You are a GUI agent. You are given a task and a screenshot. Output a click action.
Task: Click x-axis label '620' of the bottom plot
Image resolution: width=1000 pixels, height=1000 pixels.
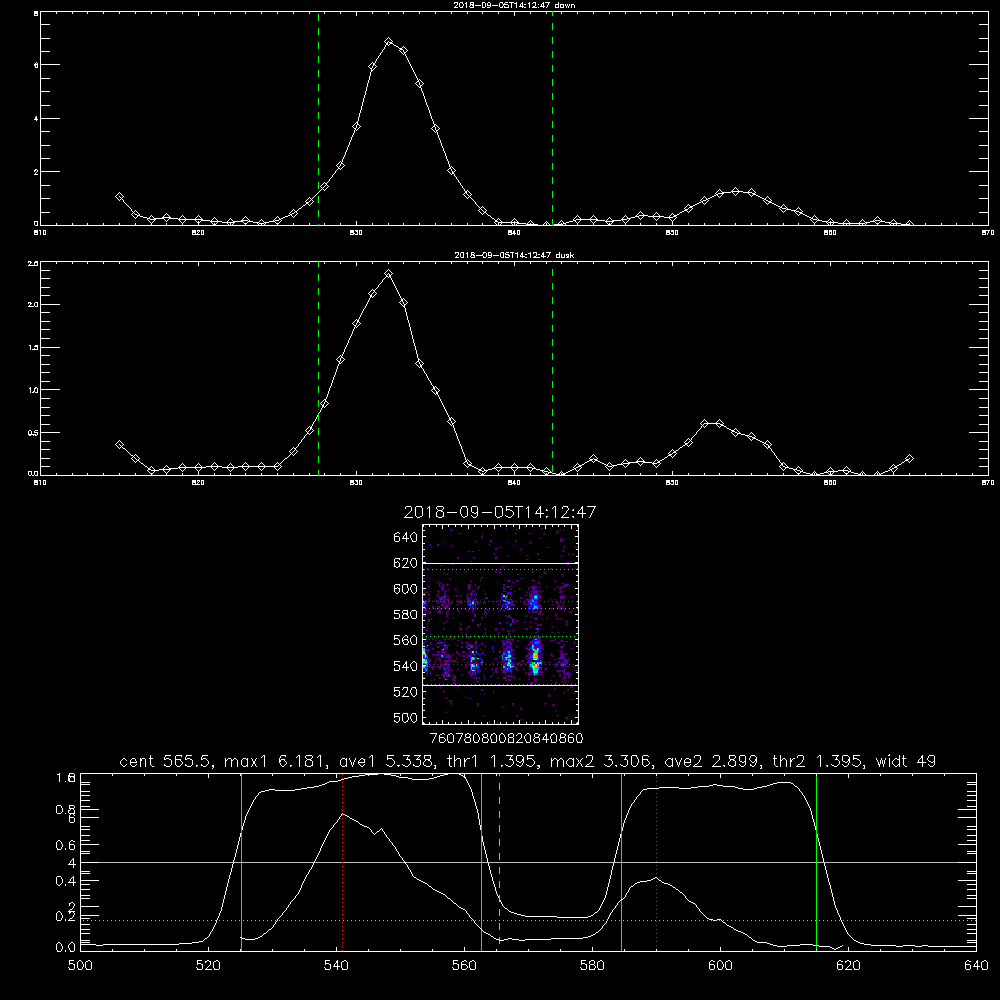coord(848,966)
